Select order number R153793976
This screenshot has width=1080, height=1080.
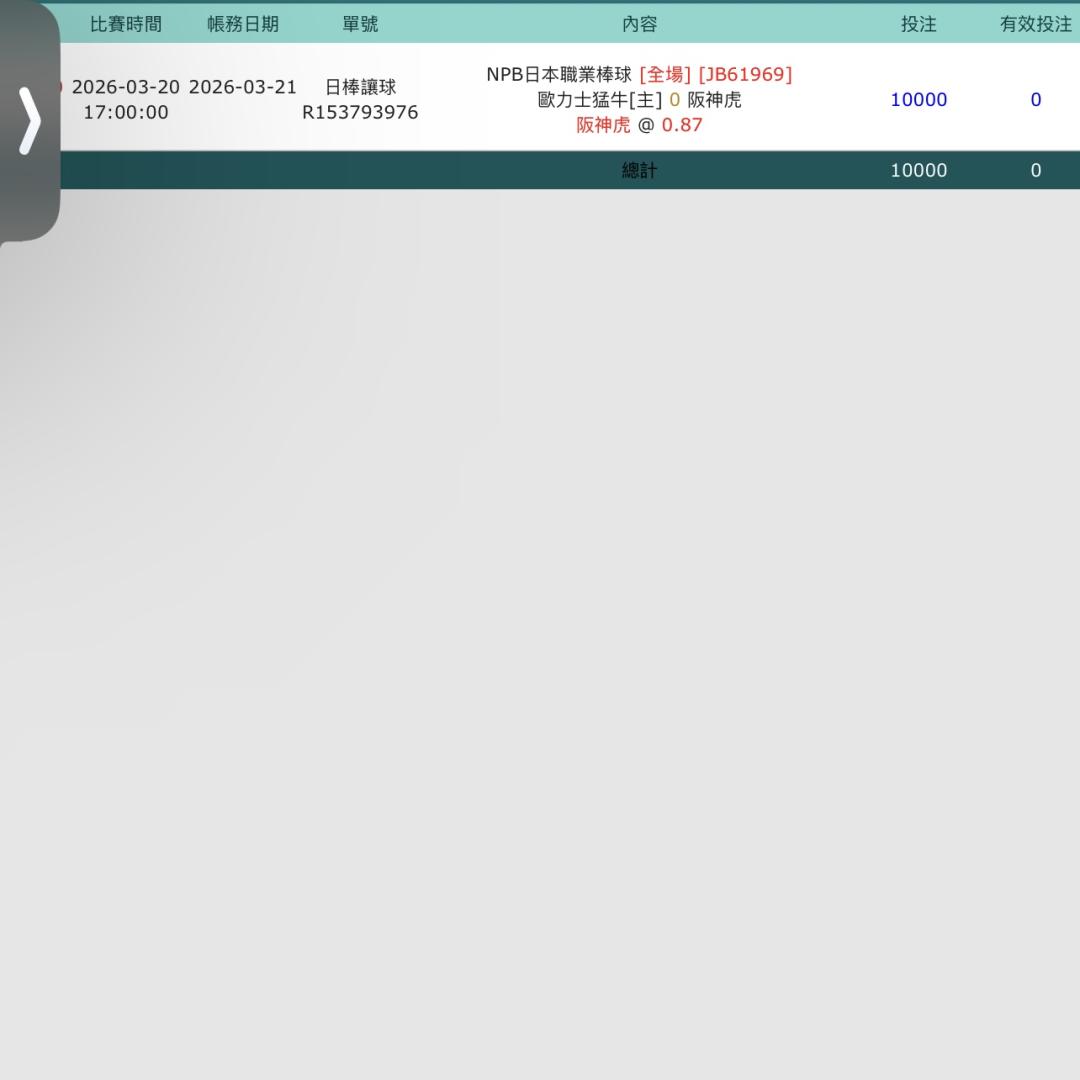click(360, 112)
